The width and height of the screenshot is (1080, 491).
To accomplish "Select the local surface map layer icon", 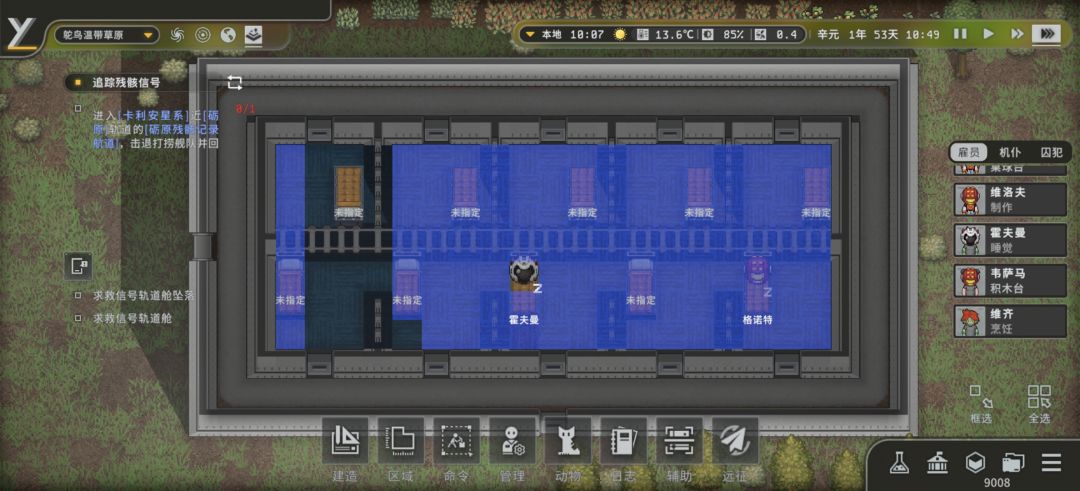I will (x=253, y=35).
